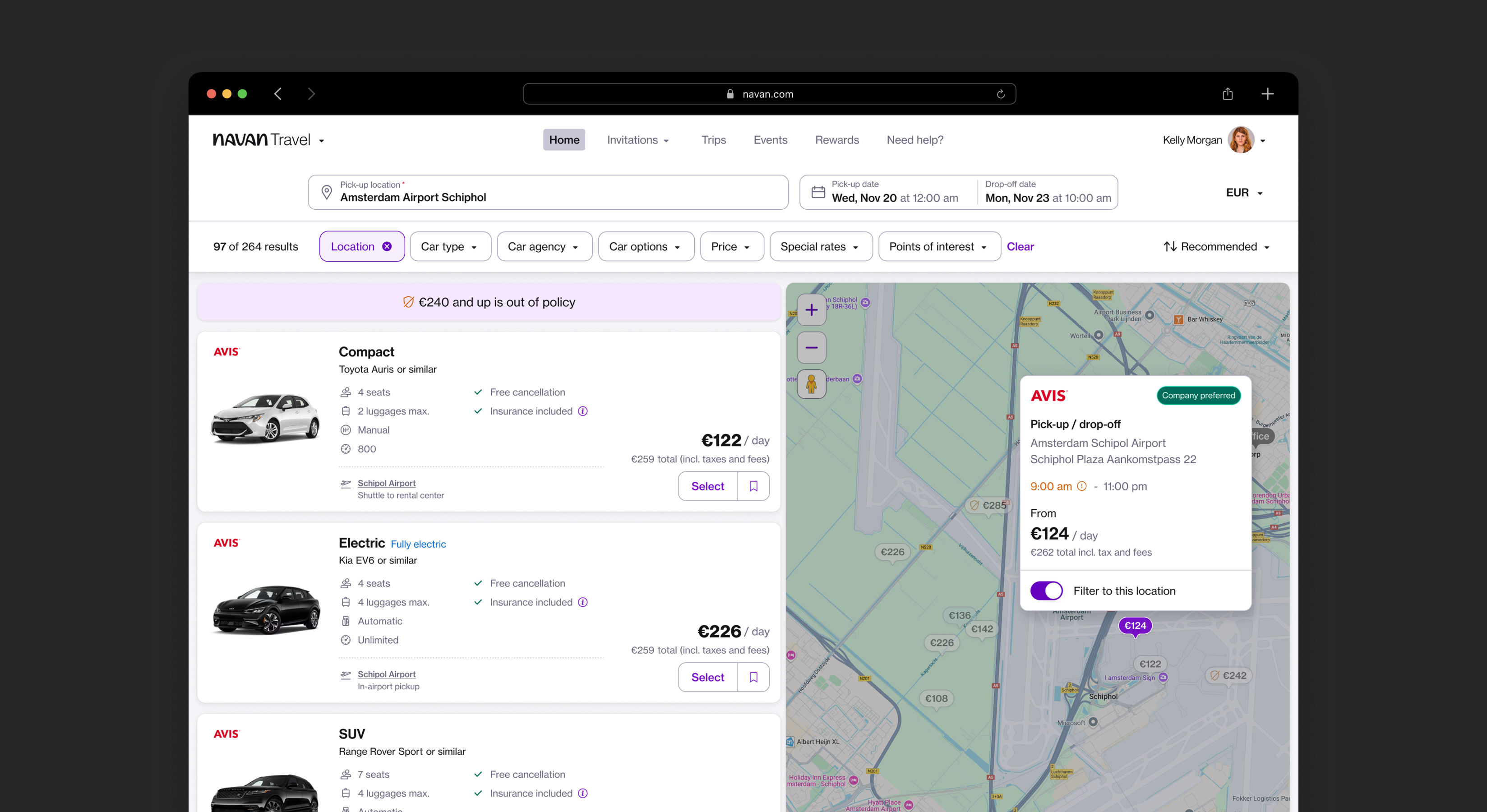The width and height of the screenshot is (1487, 812).
Task: Select the €122 map price marker
Action: point(1150,664)
